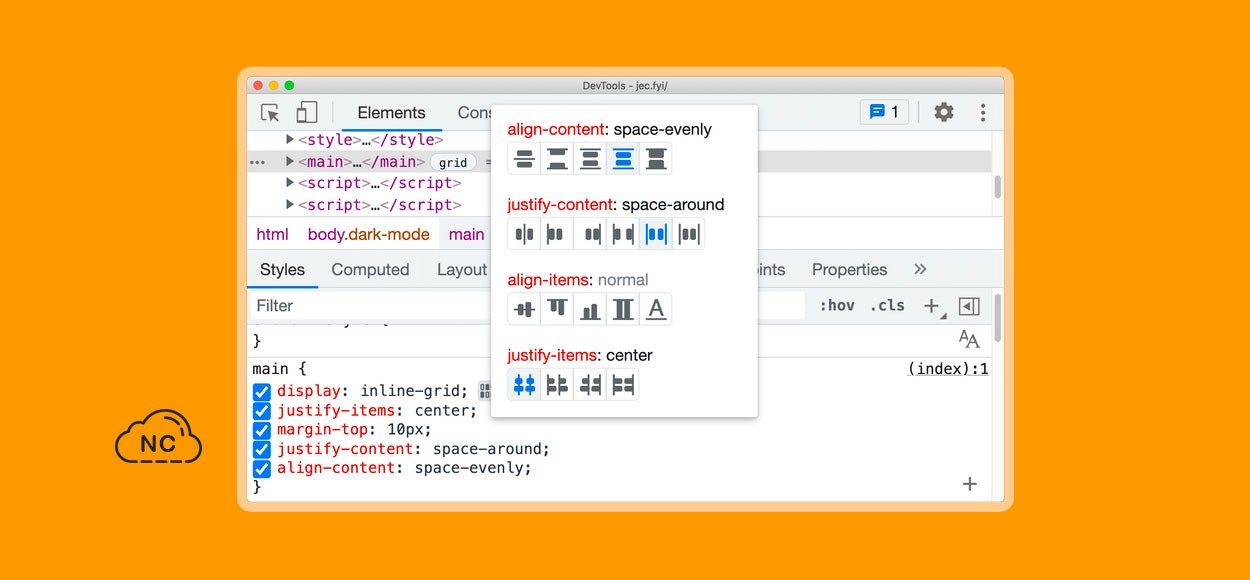
Task: Click the Styles pane vertical scrollbar
Action: 997,320
